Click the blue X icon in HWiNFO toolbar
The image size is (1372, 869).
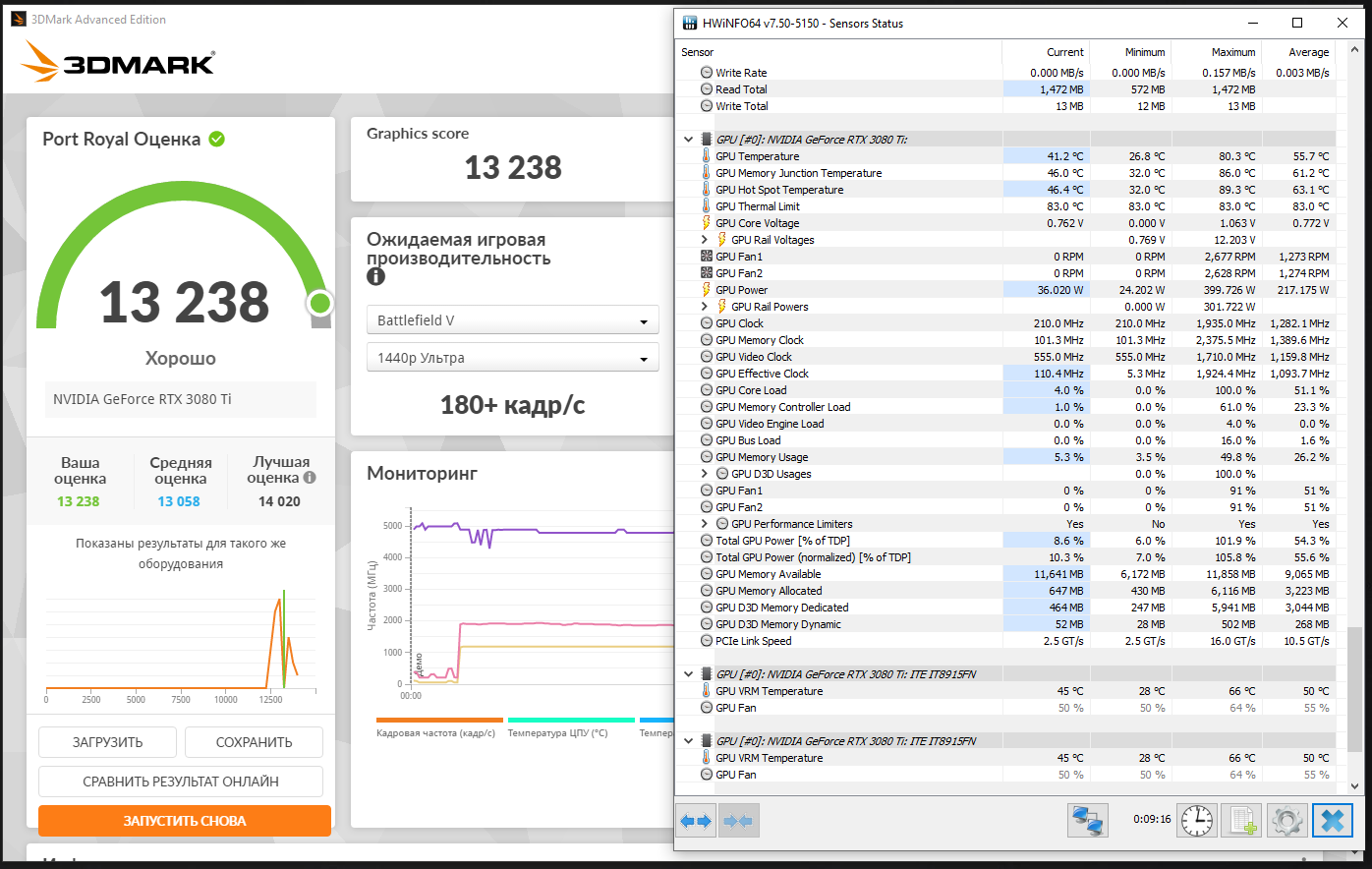pos(1333,820)
